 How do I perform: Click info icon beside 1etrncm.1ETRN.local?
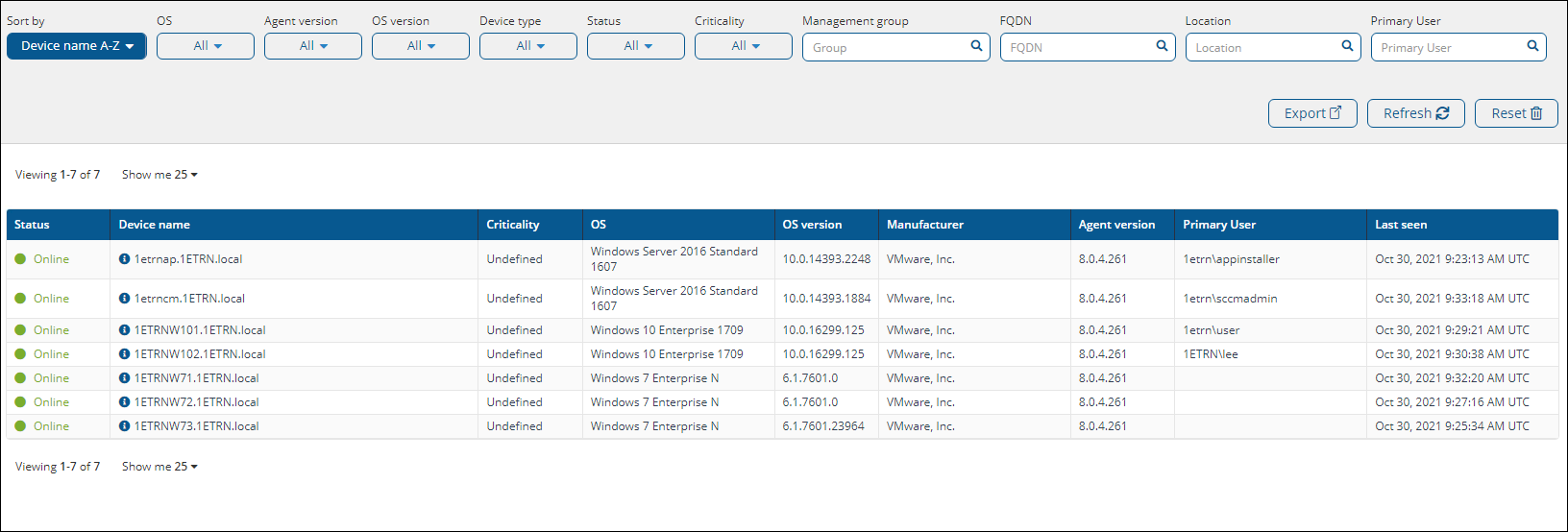tap(124, 299)
